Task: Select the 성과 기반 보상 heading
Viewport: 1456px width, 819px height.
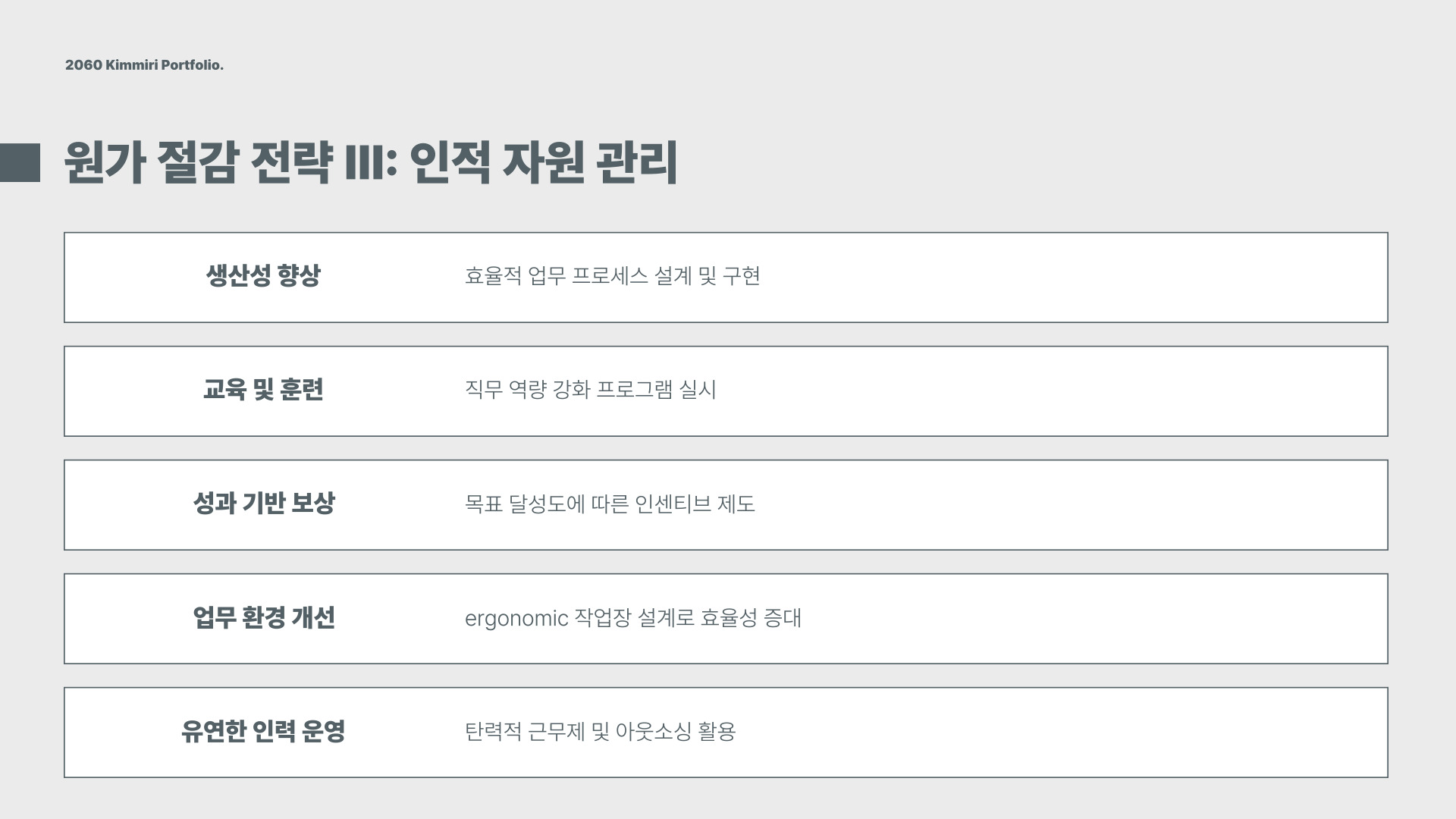Action: [263, 503]
